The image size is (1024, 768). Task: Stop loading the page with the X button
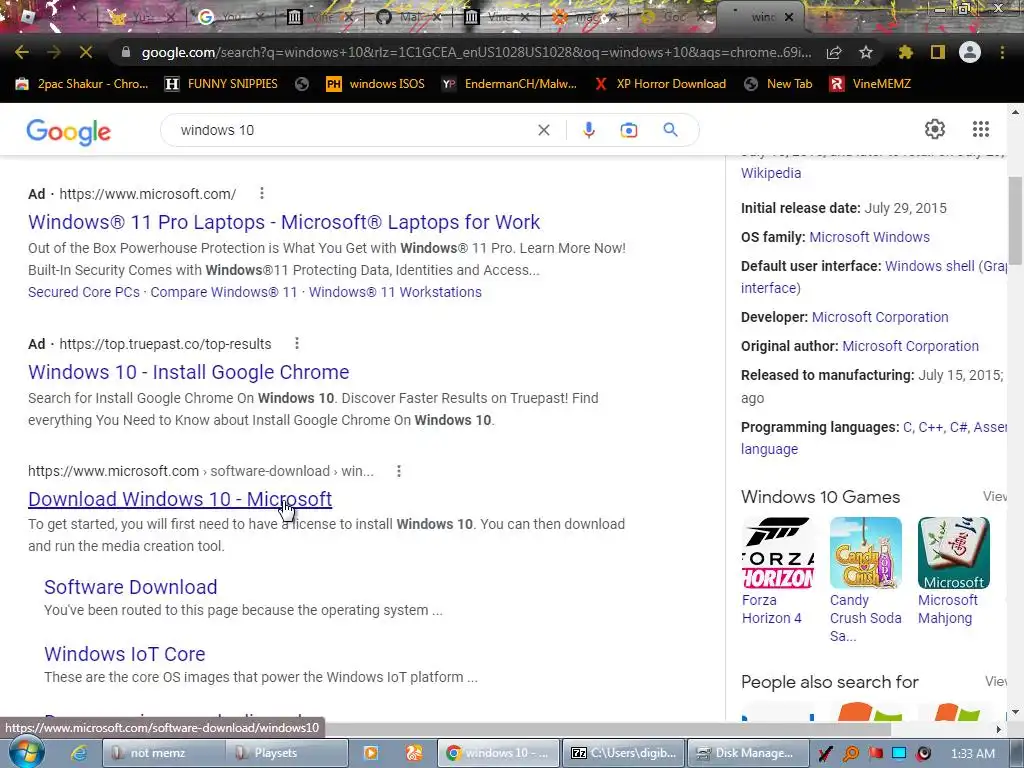click(86, 52)
